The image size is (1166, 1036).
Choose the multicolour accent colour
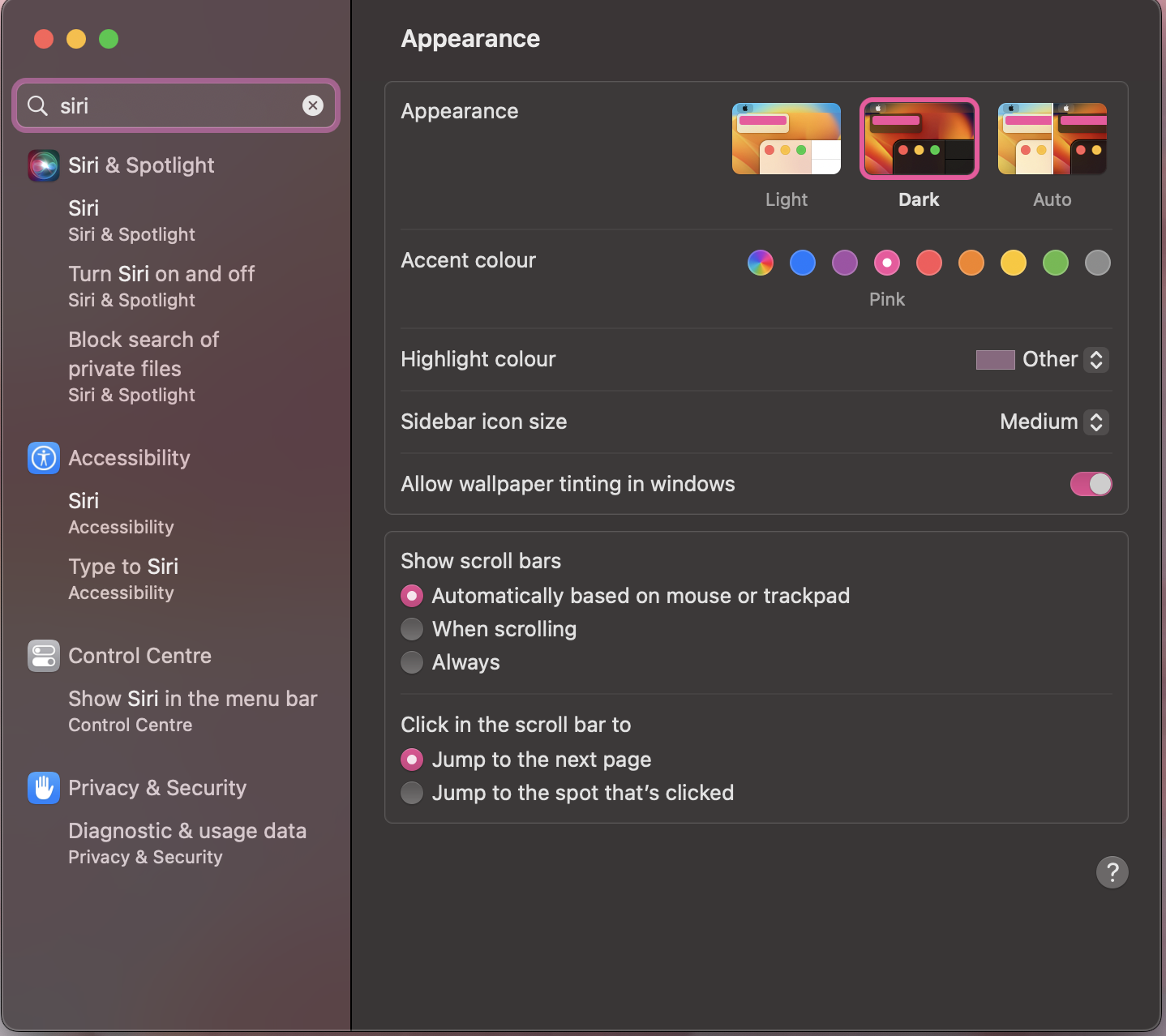point(761,263)
